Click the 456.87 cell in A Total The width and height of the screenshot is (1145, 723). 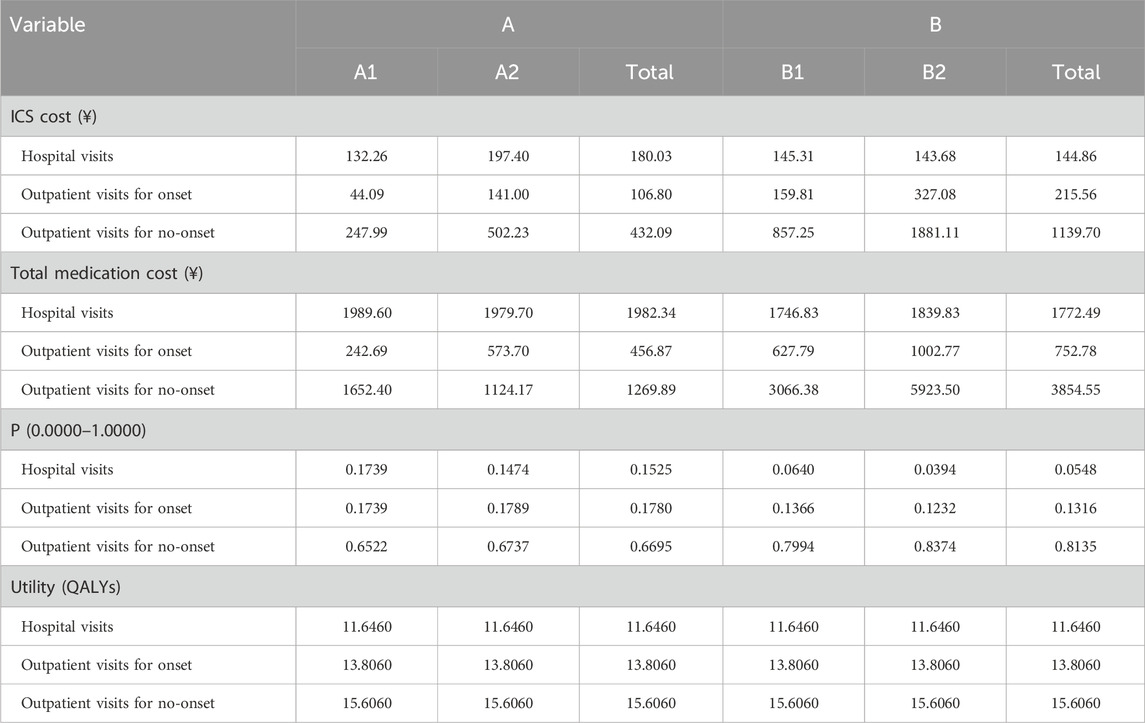point(650,352)
